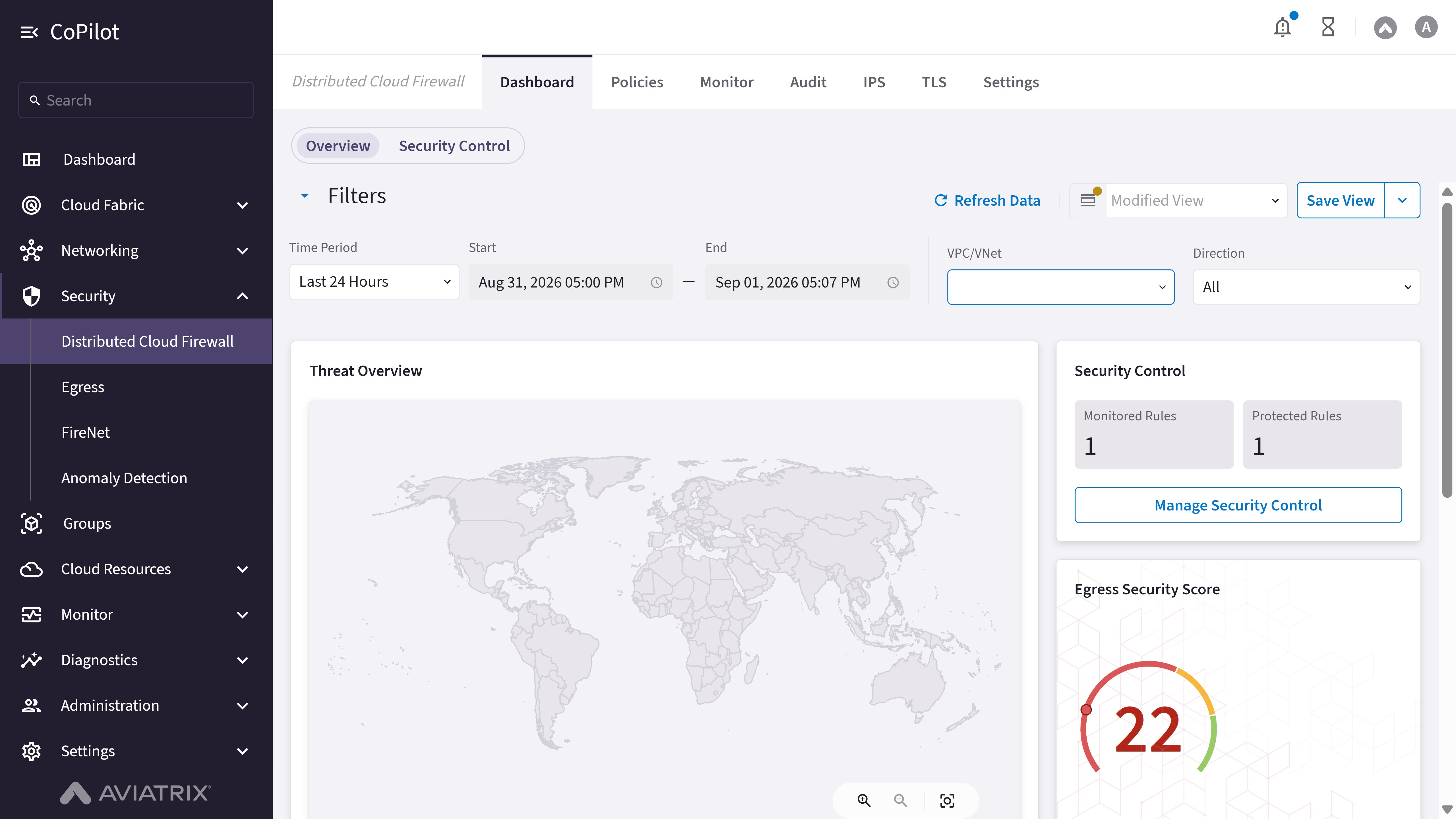Open Start time clock picker

coord(656,282)
